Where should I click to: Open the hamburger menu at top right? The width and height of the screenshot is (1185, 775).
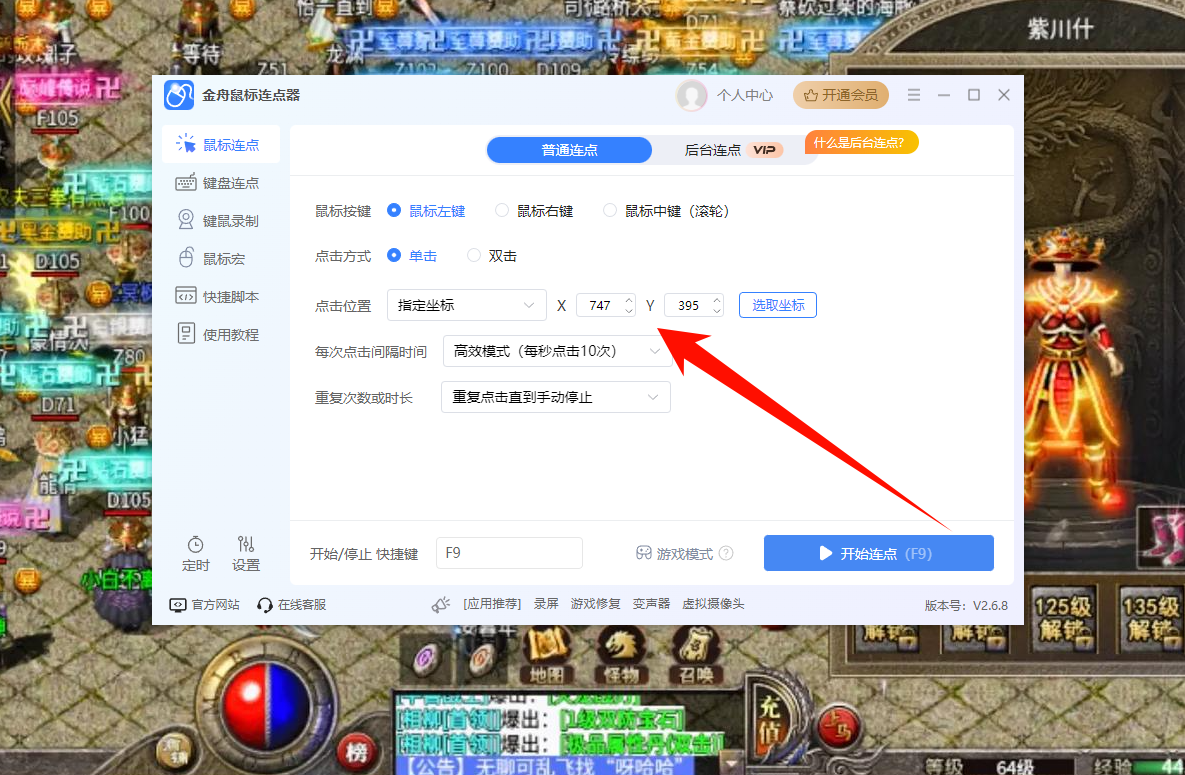pyautogui.click(x=913, y=94)
